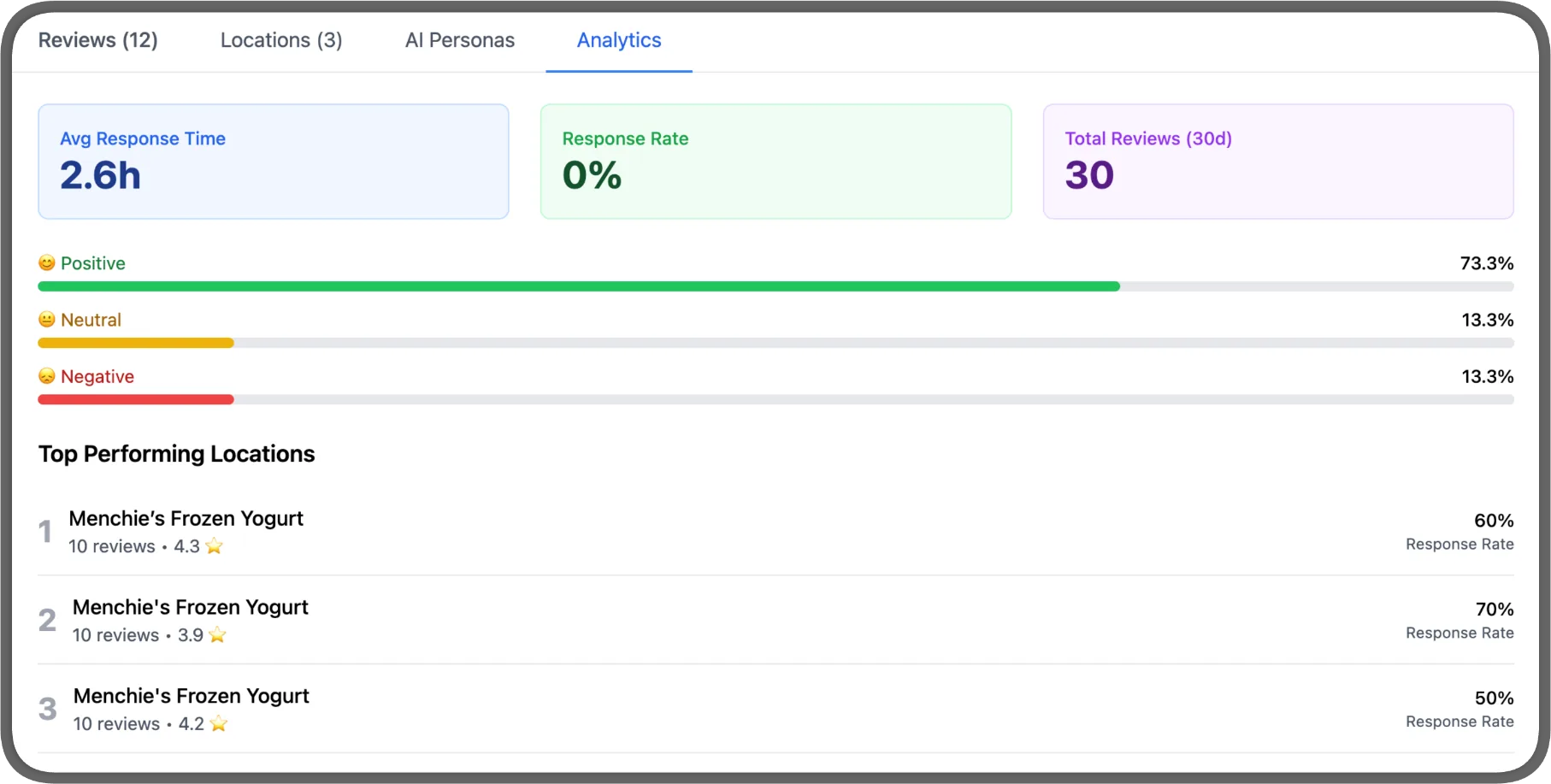Image resolution: width=1551 pixels, height=784 pixels.
Task: Click the 70% response rate value
Action: tap(1495, 610)
